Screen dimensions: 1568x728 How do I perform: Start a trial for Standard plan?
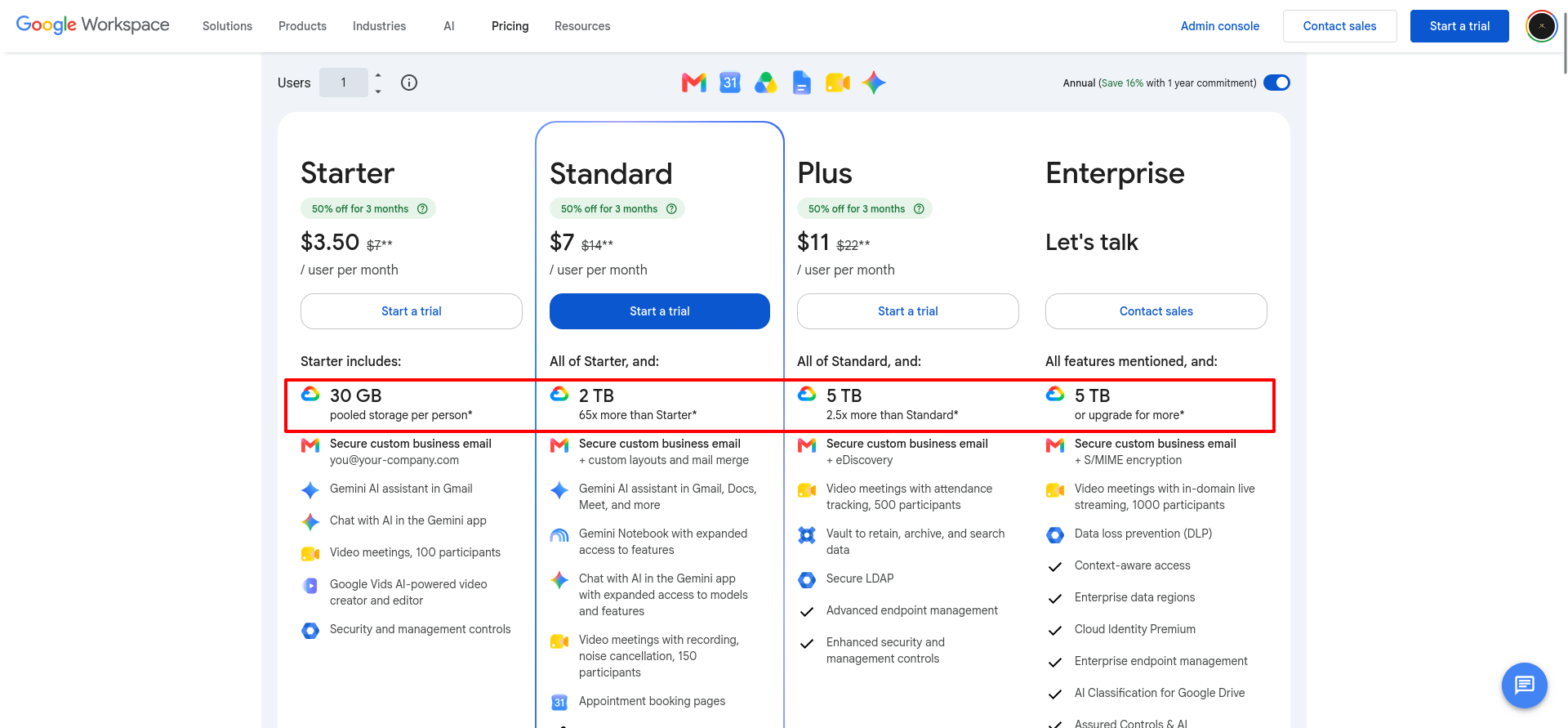pyautogui.click(x=660, y=311)
